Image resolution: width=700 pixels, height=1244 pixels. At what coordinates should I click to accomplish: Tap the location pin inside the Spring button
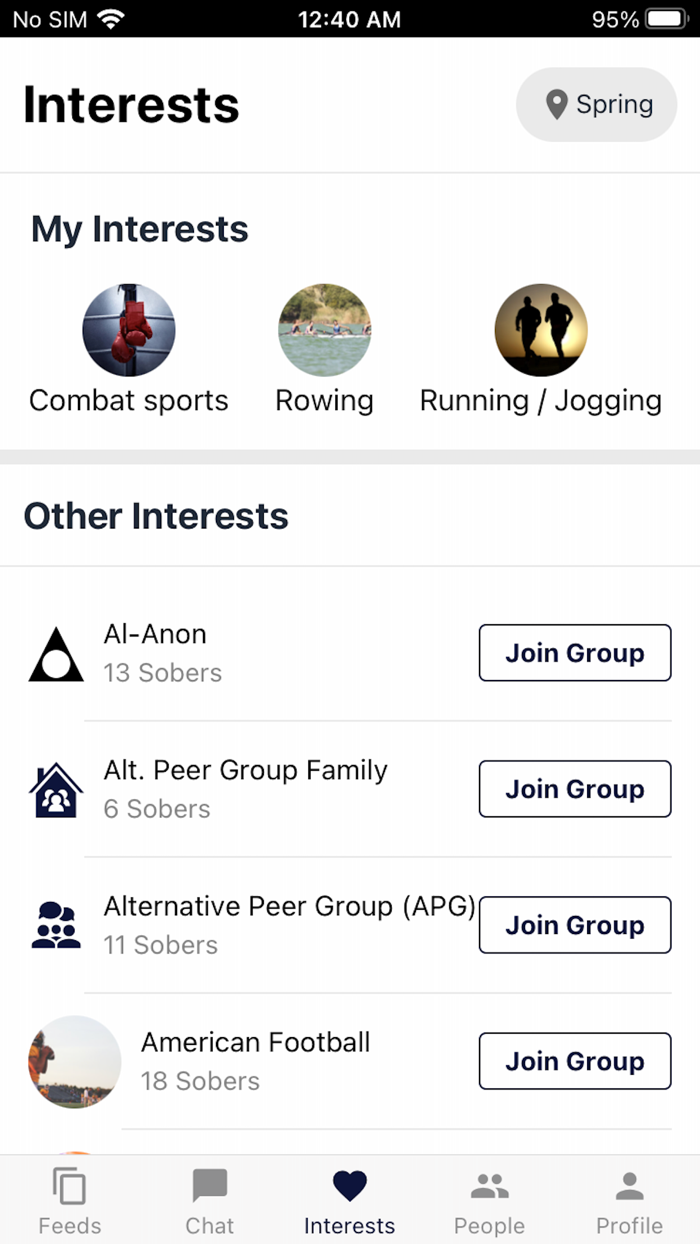(x=557, y=104)
